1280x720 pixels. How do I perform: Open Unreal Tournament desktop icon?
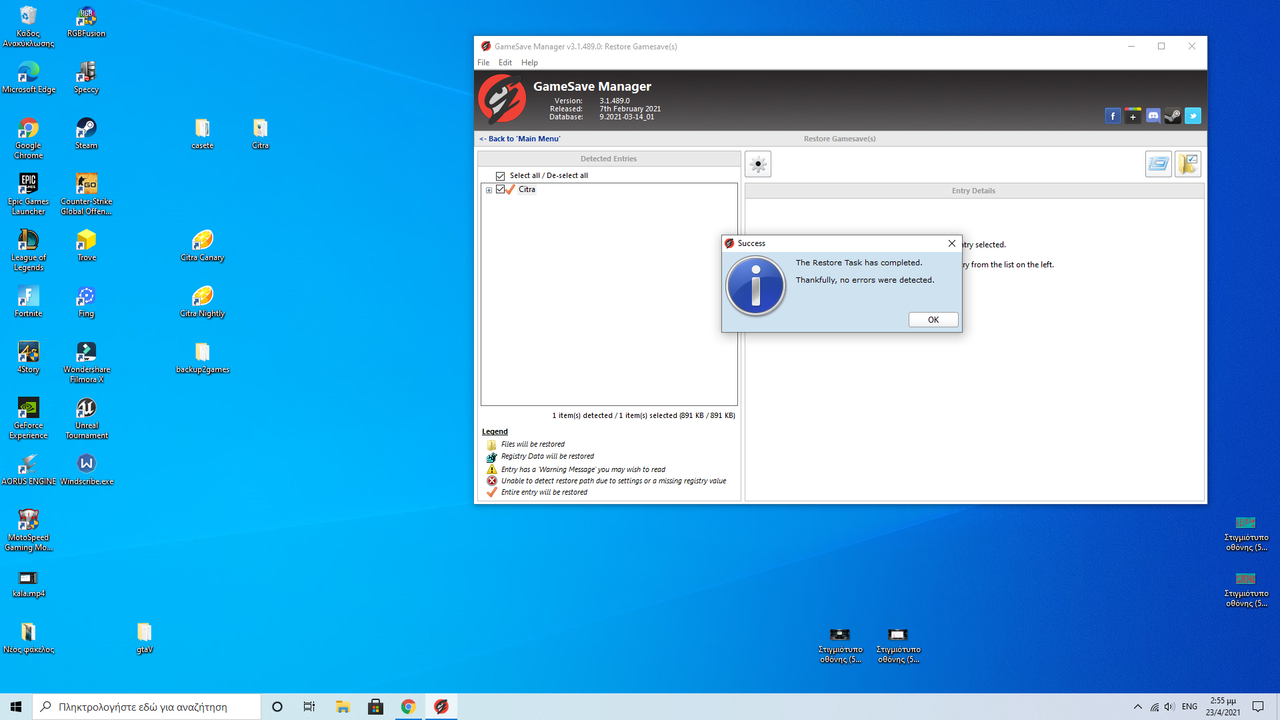[x=86, y=418]
